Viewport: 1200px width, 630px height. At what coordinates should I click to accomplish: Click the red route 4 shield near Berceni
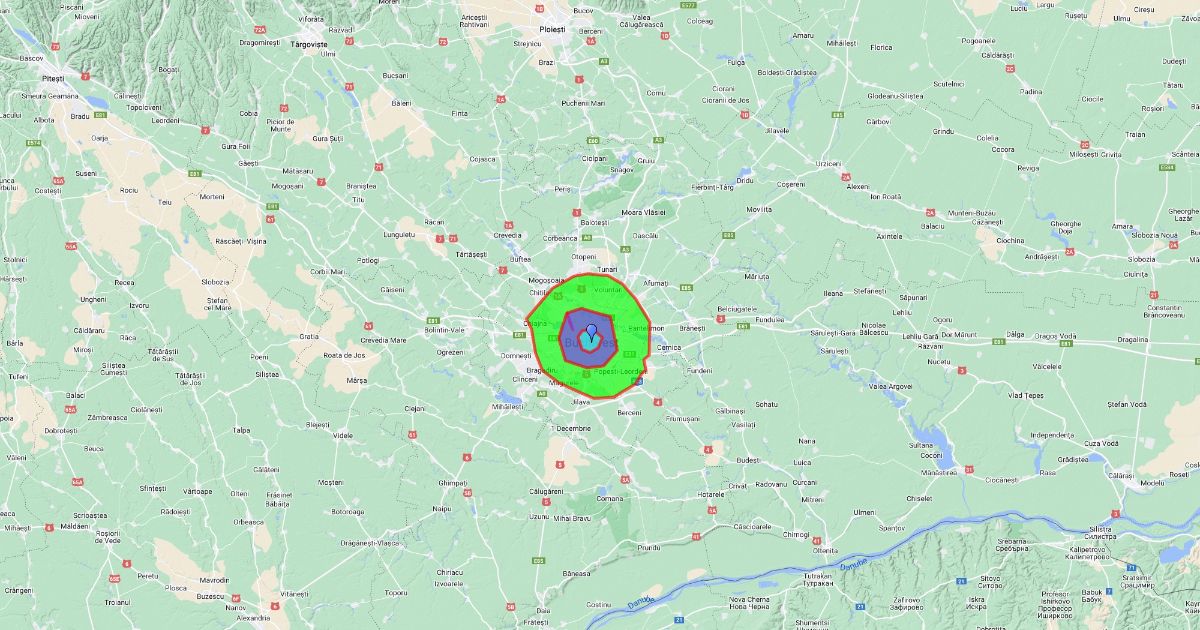click(x=657, y=402)
